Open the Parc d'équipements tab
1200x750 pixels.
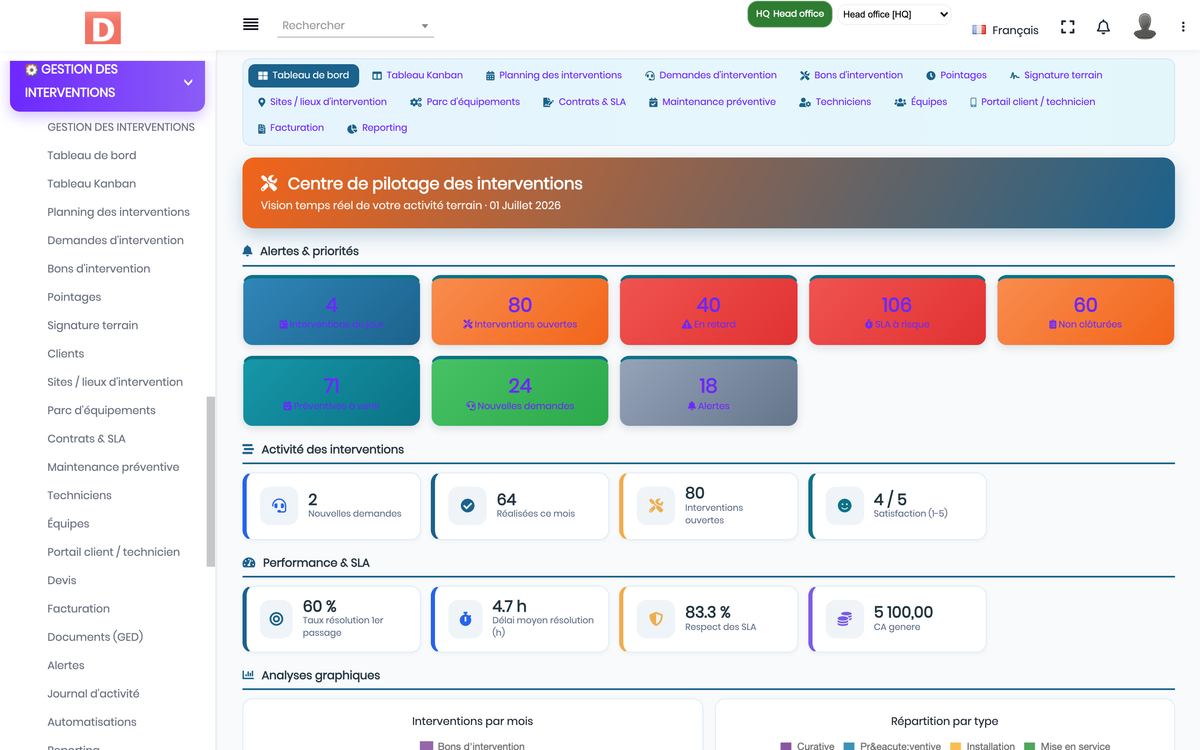[465, 102]
